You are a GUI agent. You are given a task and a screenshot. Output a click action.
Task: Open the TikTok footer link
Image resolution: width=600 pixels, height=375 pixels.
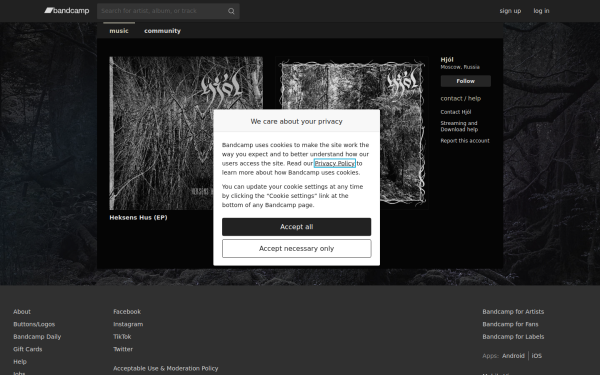(122, 337)
